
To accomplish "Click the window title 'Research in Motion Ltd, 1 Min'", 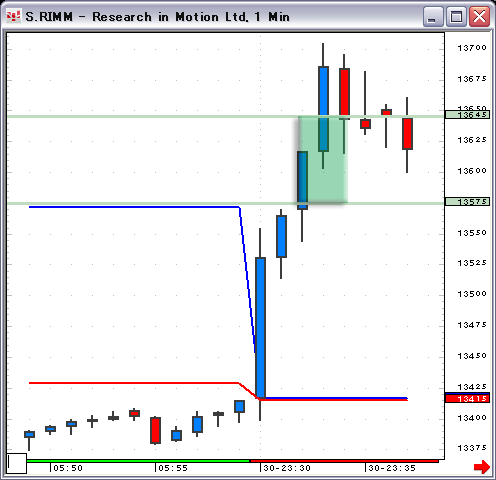I will (x=191, y=17).
